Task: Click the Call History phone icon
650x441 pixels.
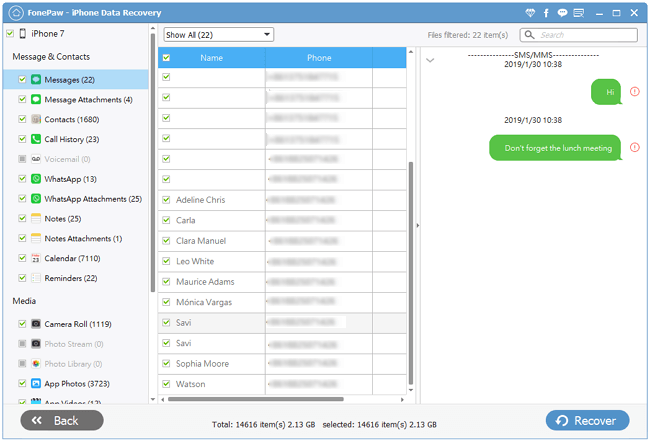Action: pos(36,139)
